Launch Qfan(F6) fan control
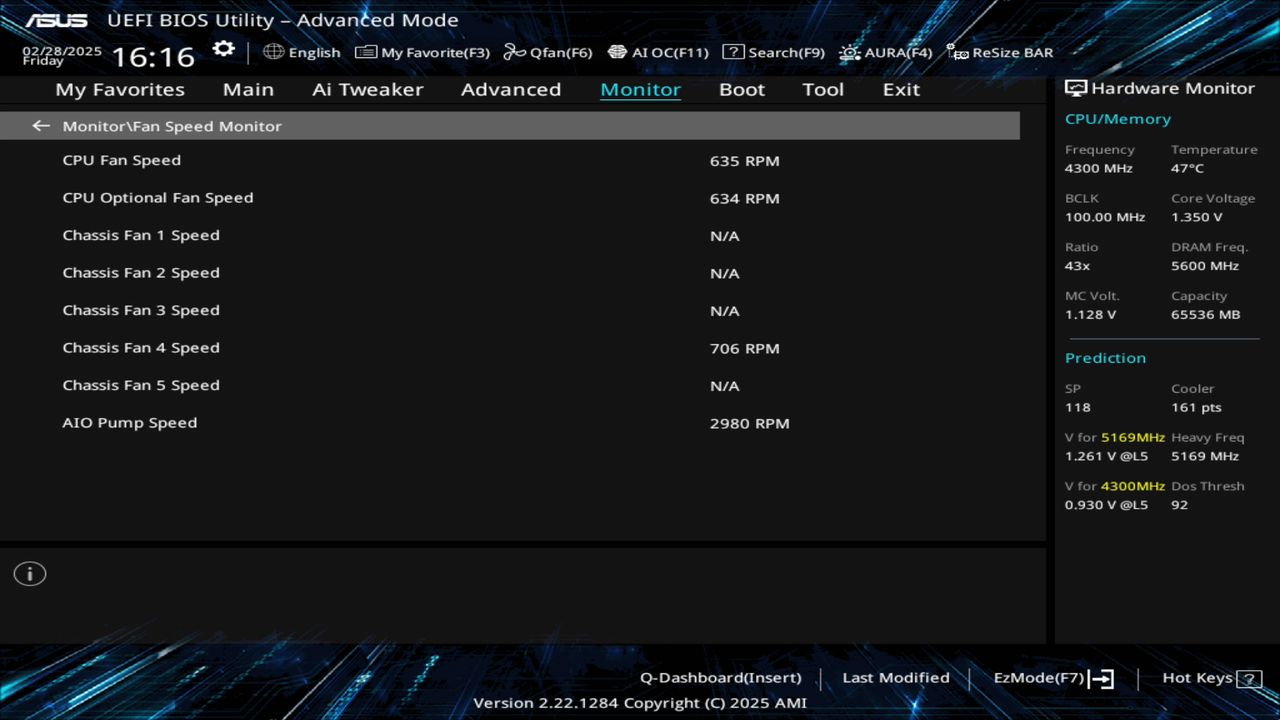The image size is (1280, 720). tap(548, 52)
